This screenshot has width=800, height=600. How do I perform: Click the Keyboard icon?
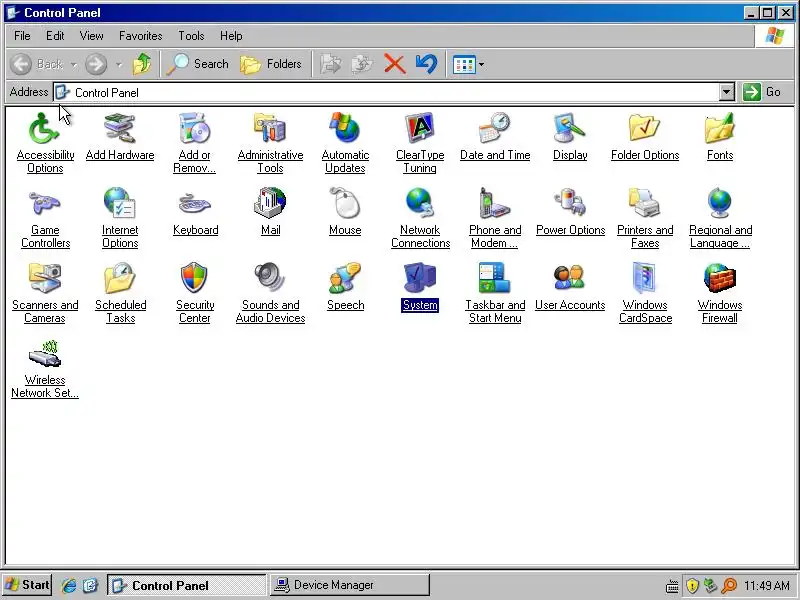click(194, 203)
